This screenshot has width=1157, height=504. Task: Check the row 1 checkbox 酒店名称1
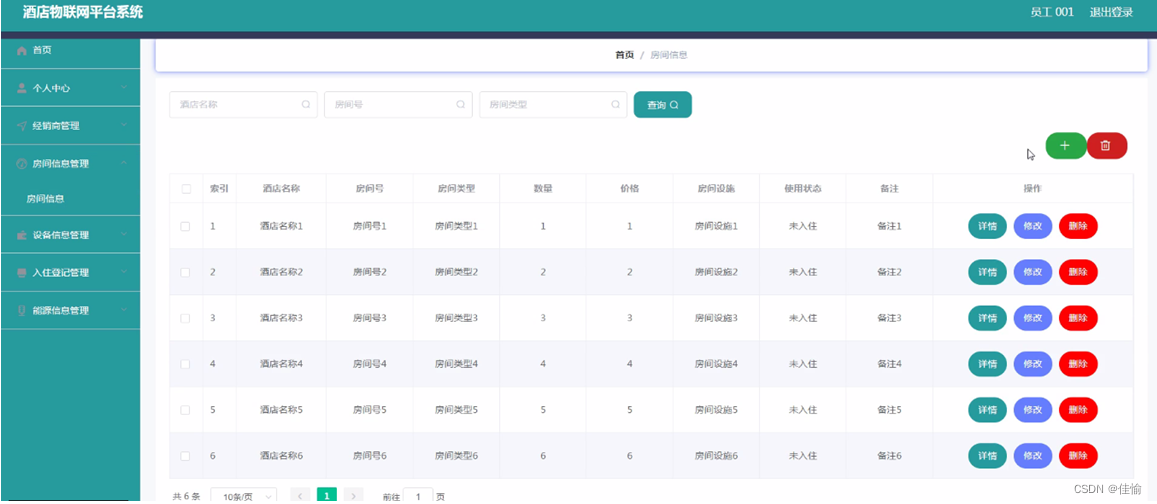(185, 227)
